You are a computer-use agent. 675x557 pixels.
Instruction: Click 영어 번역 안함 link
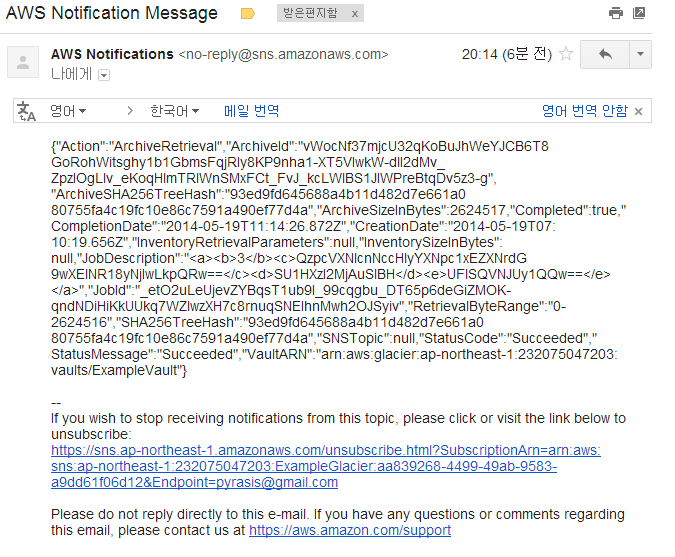584,111
